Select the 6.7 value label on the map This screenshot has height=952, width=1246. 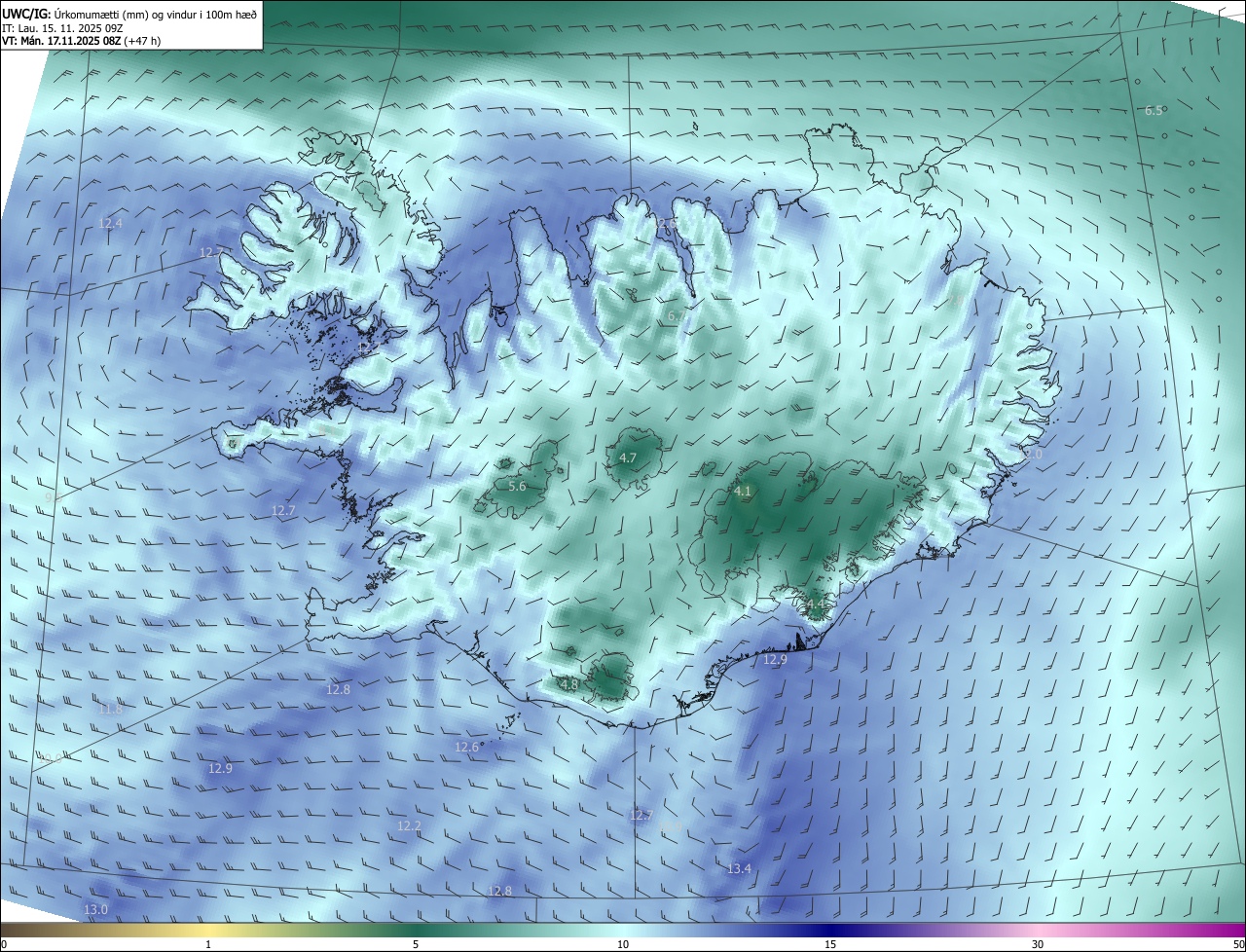click(x=676, y=316)
